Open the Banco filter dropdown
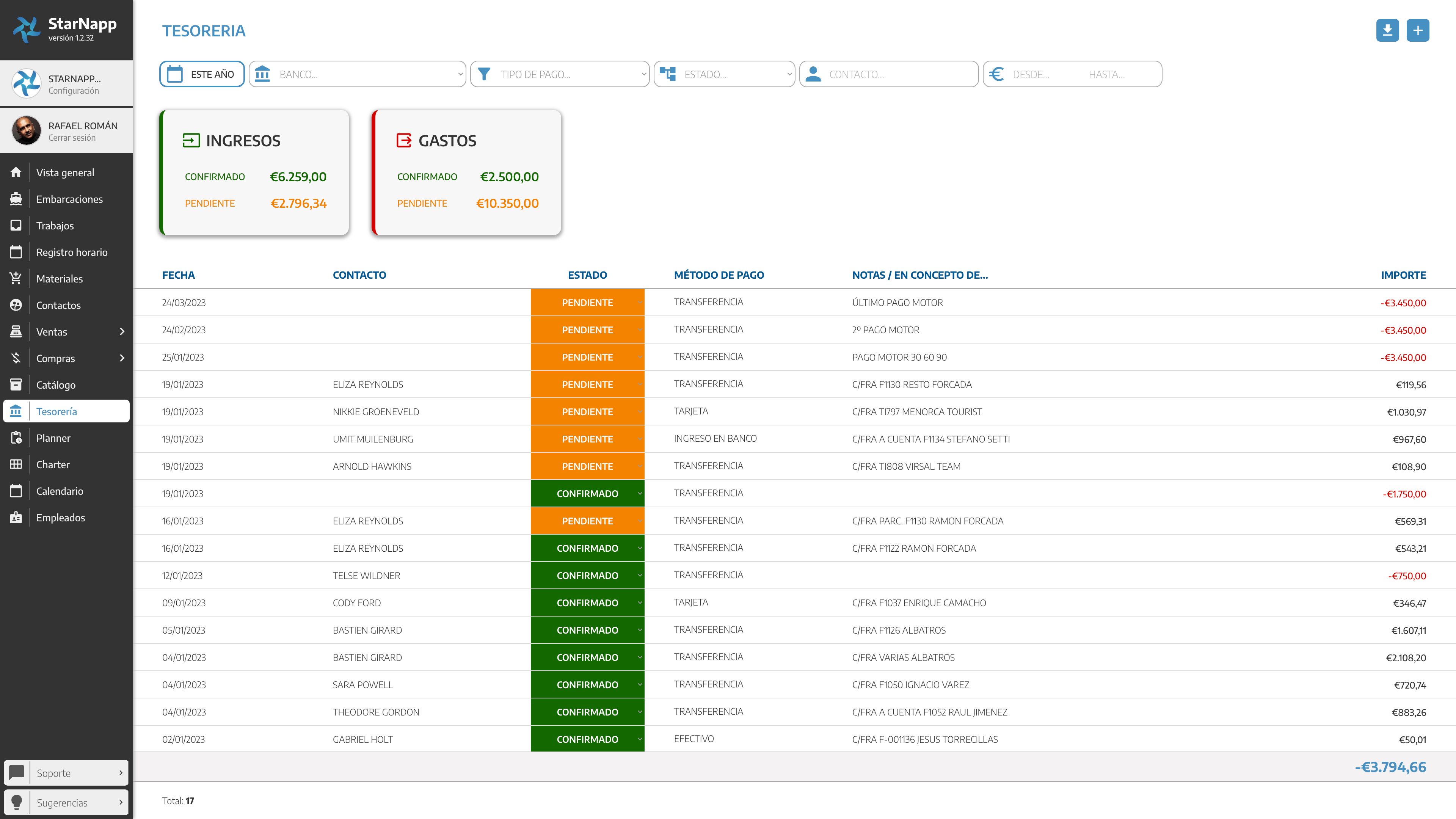The width and height of the screenshot is (1456, 819). 357,74
